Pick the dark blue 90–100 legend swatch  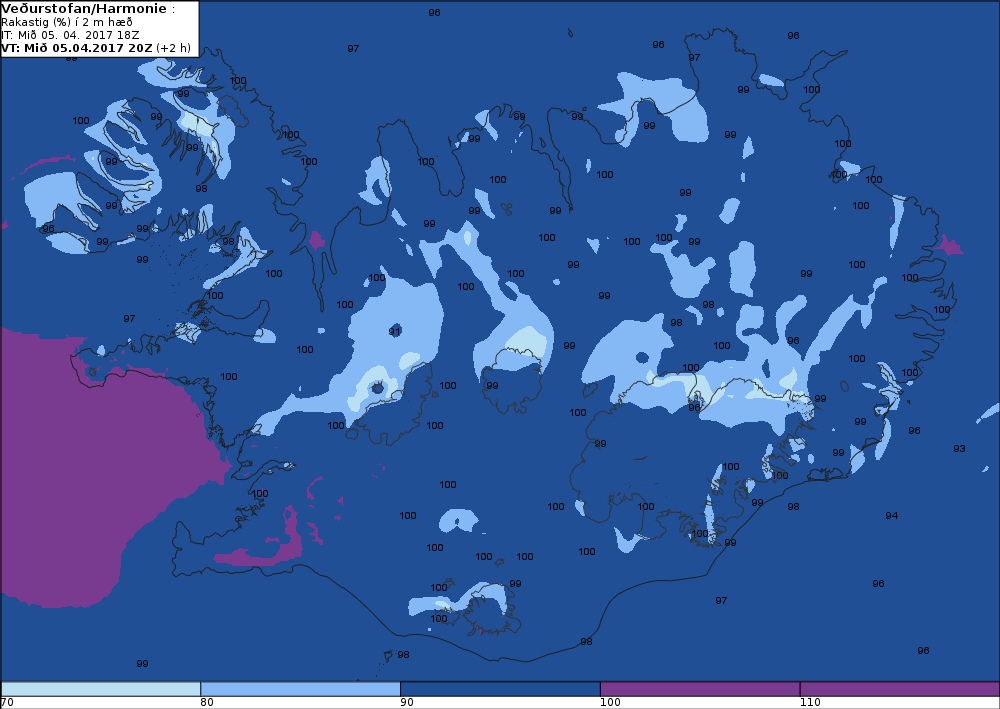tap(500, 689)
